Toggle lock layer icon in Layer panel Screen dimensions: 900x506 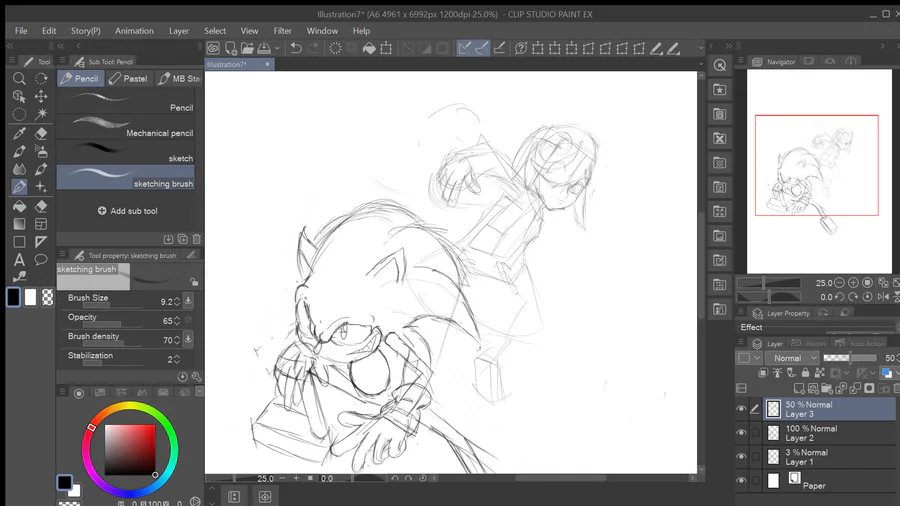tap(805, 373)
